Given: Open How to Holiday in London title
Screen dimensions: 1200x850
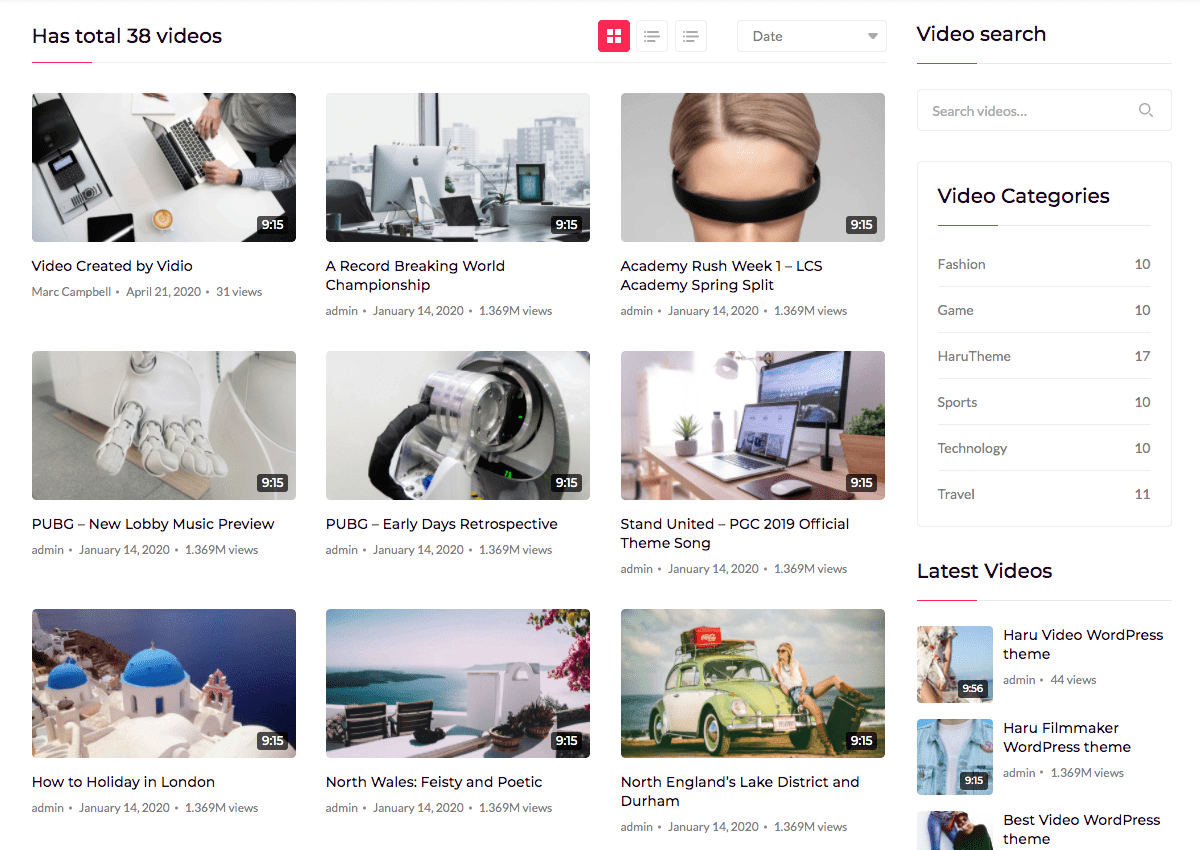Looking at the screenshot, I should 123,782.
